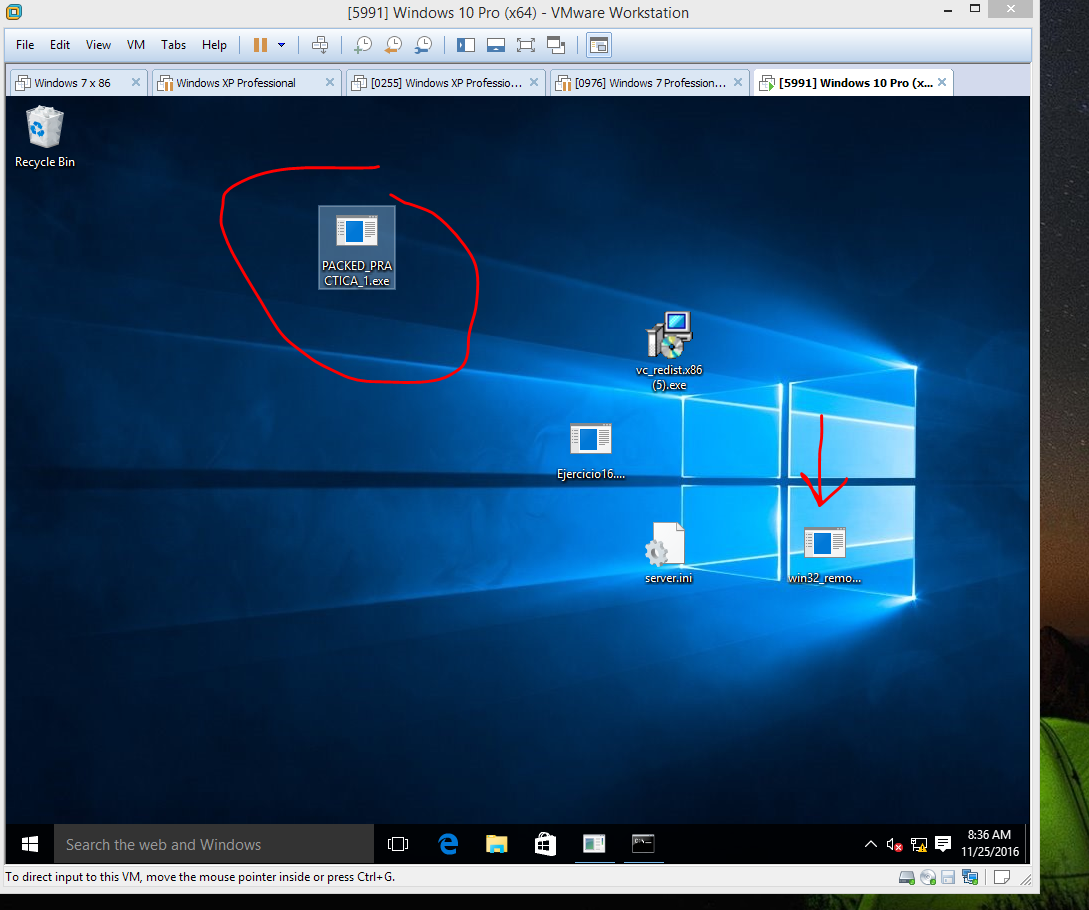The image size is (1089, 910).
Task: Toggle the console view button
Action: (x=599, y=45)
